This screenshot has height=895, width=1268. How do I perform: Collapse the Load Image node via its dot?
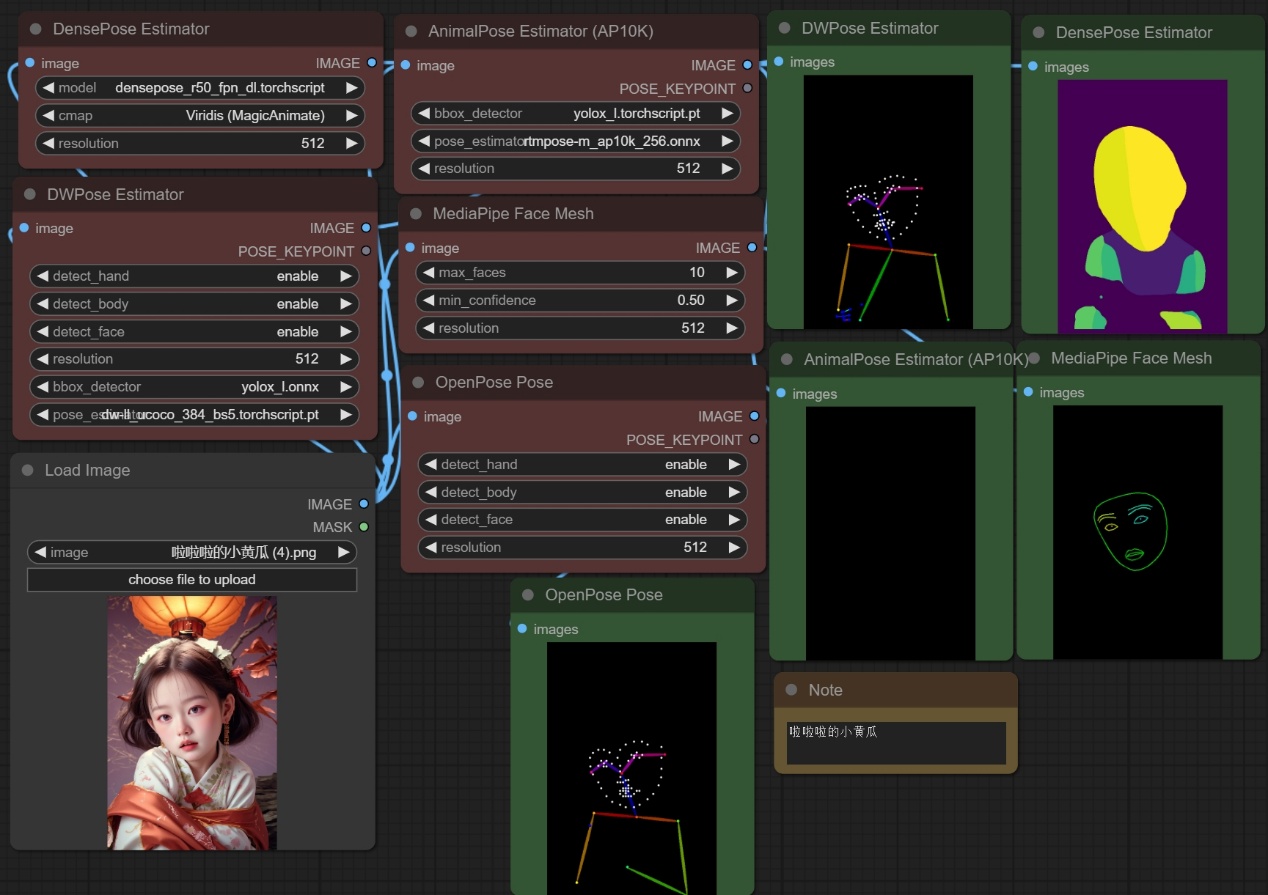(26, 470)
